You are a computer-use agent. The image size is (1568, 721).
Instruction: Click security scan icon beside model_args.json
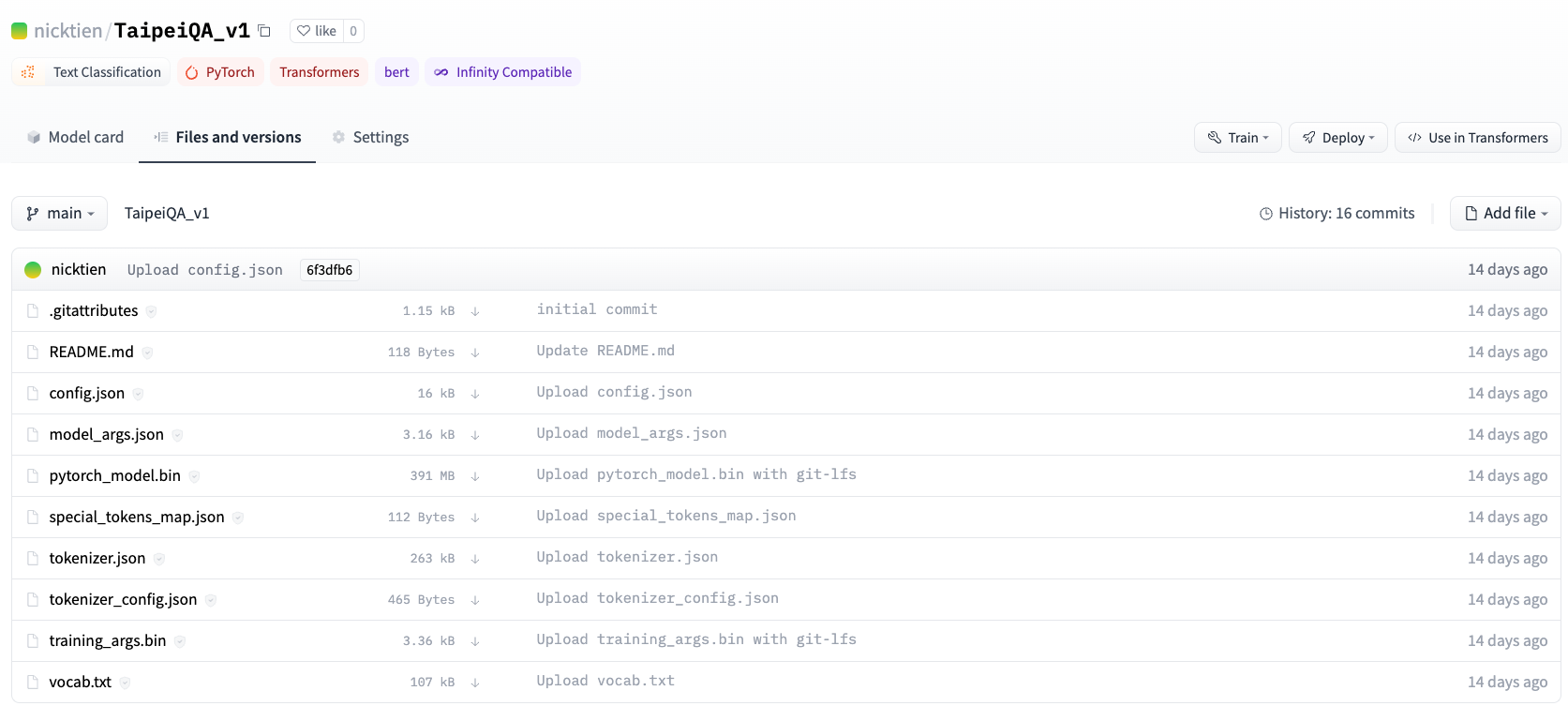click(x=177, y=435)
